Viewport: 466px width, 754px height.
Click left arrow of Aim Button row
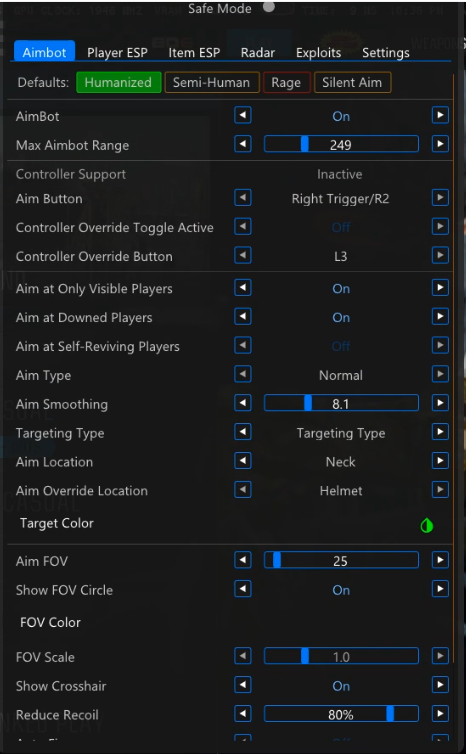pyautogui.click(x=243, y=198)
